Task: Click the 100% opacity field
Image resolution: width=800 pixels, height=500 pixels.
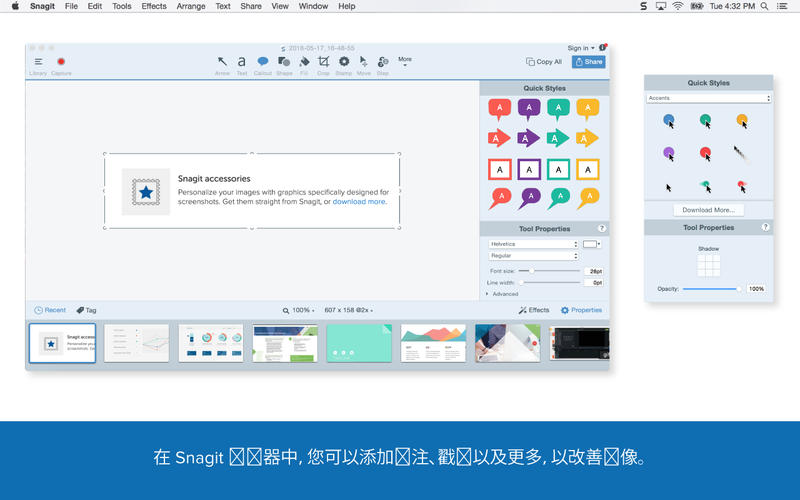Action: (x=756, y=289)
